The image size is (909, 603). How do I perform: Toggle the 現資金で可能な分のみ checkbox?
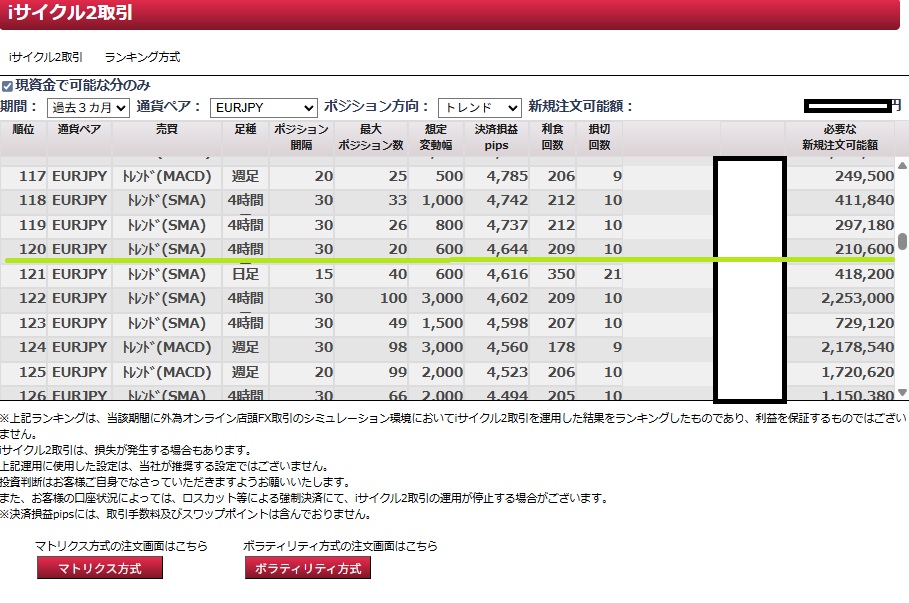click(7, 87)
